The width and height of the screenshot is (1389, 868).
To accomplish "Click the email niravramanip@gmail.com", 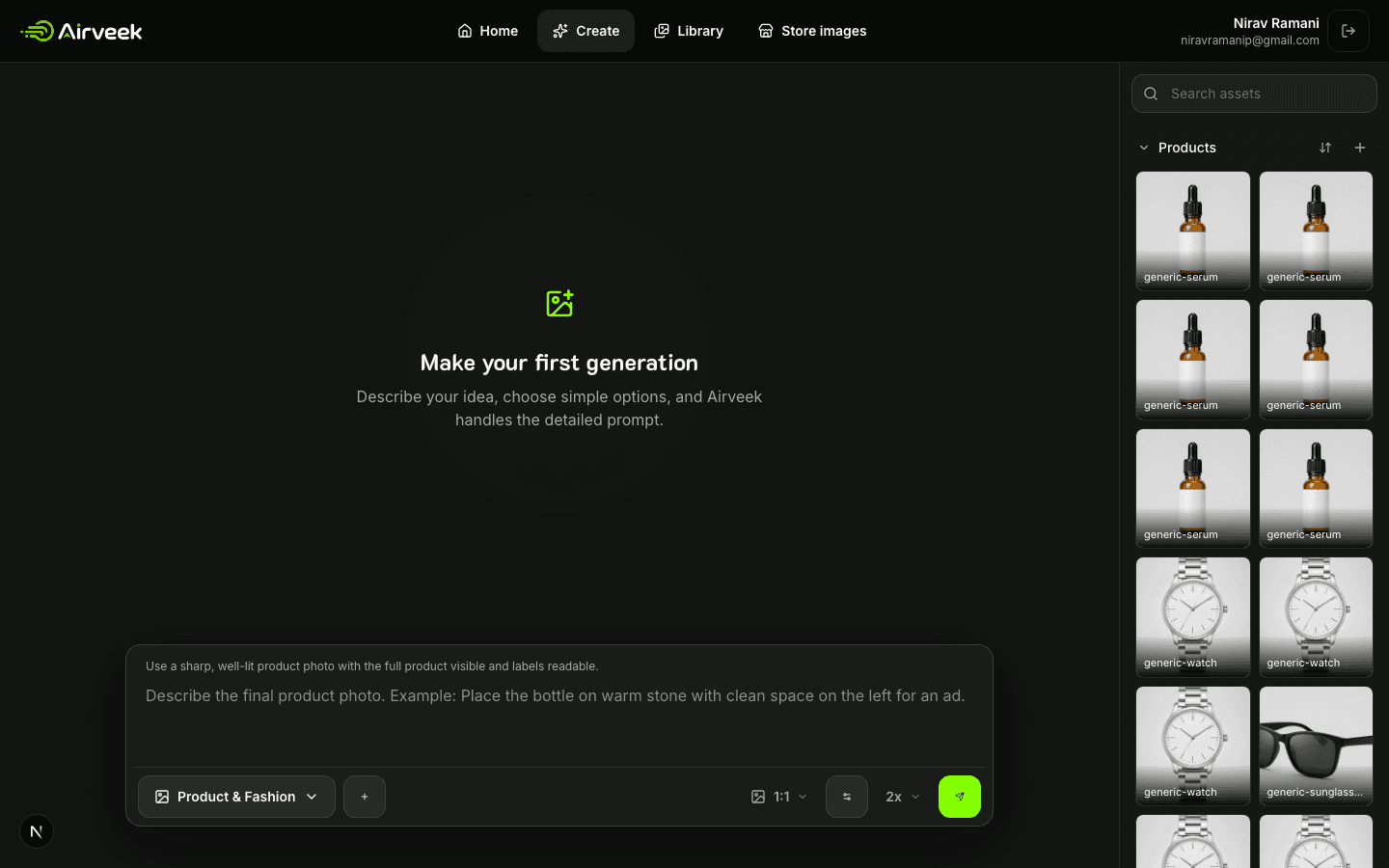I will [x=1250, y=41].
